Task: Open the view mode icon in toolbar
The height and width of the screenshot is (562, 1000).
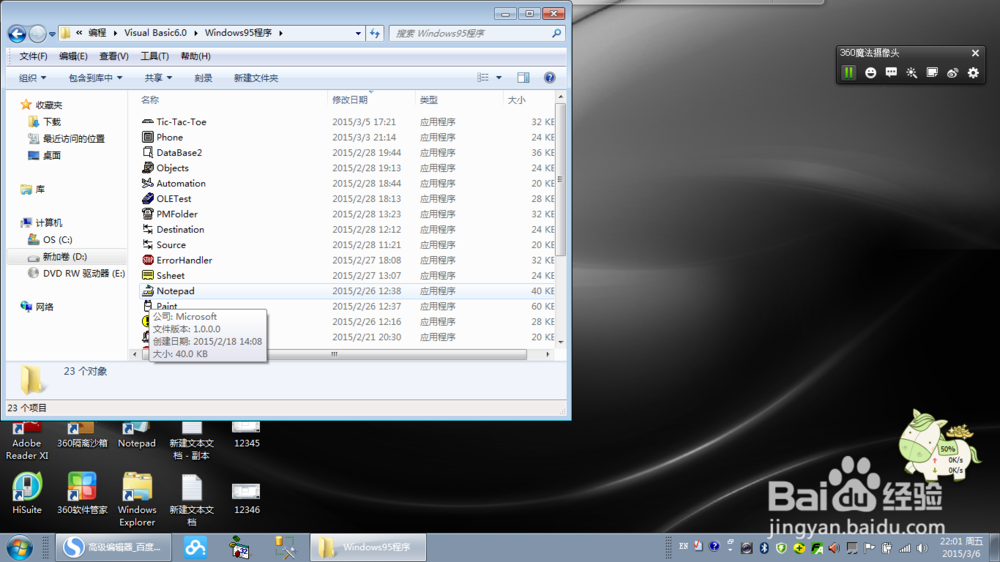Action: 483,78
